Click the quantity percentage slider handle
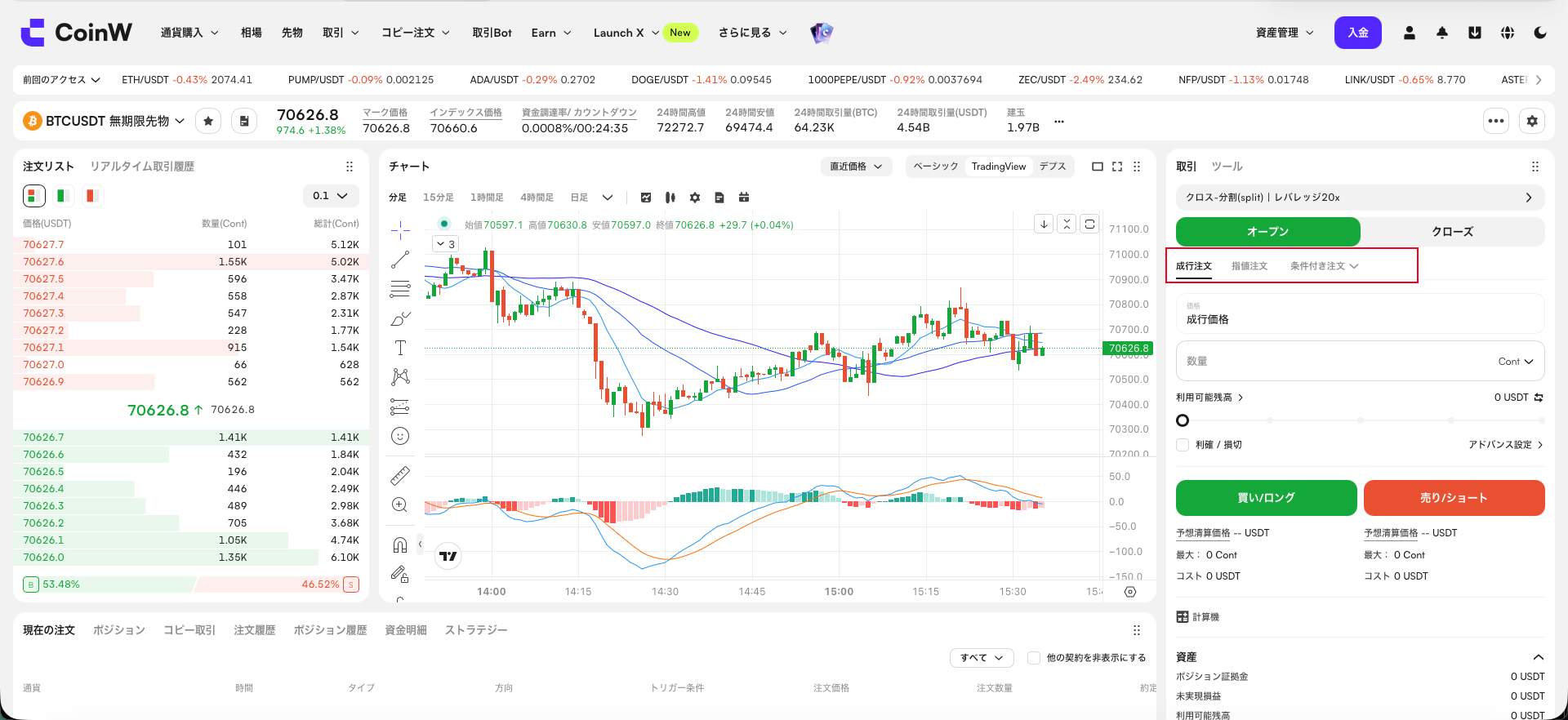1568x720 pixels. click(x=1183, y=420)
